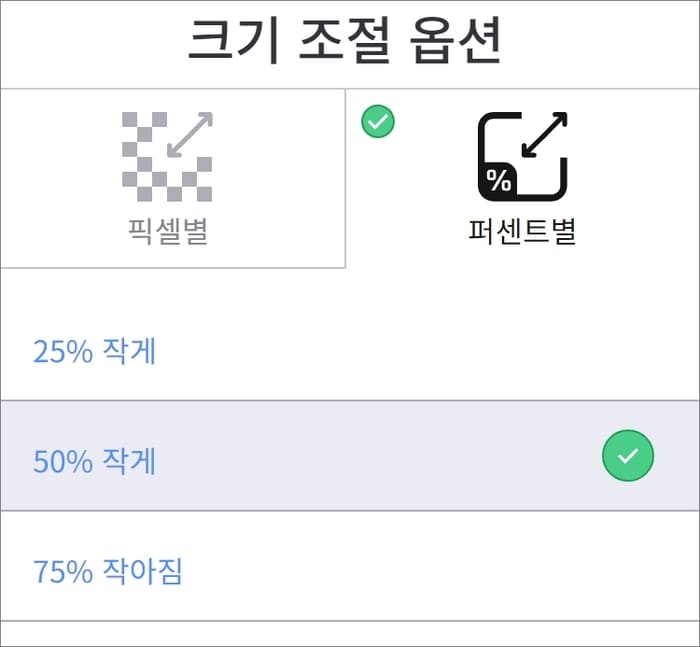Screen dimensions: 700x647
Task: Click blank area right of the 퍼센트별 icon
Action: [634, 179]
